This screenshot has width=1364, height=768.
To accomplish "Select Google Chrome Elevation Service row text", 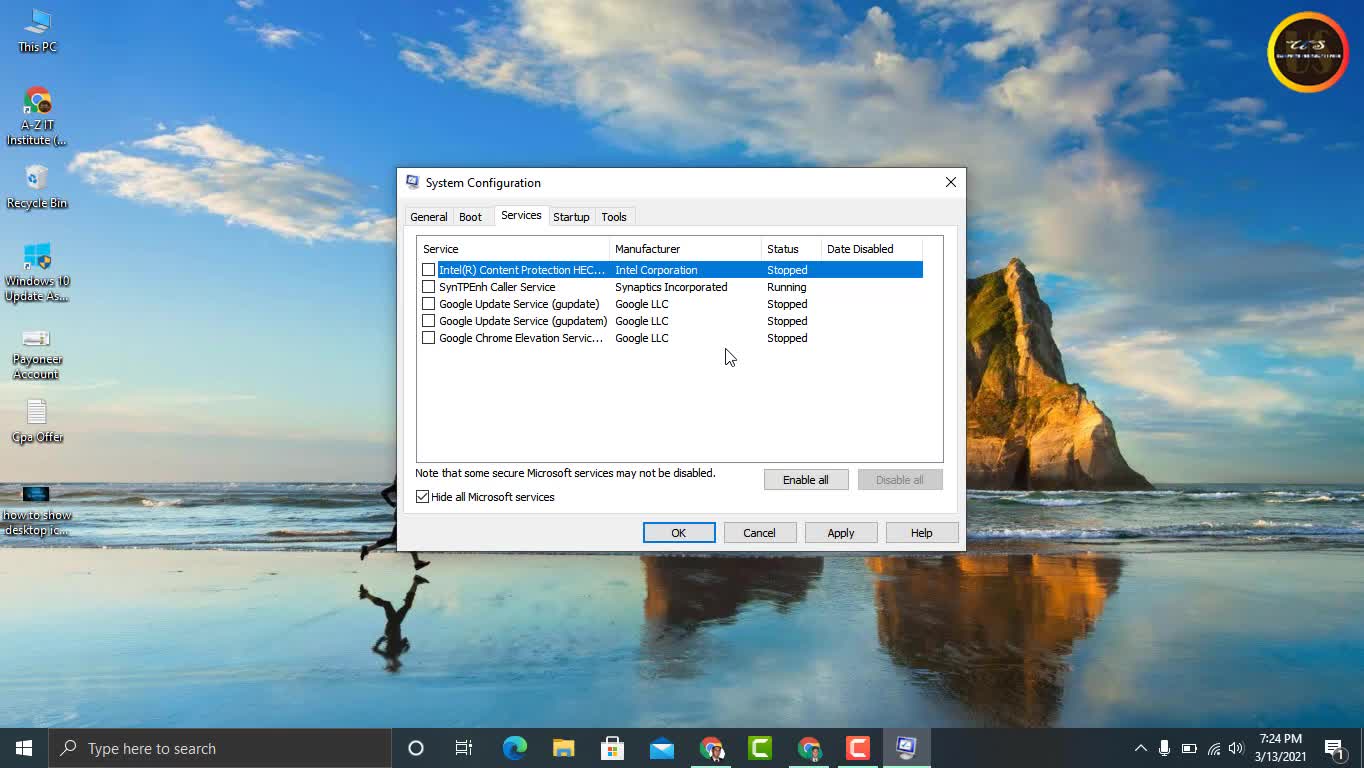I will tap(521, 338).
